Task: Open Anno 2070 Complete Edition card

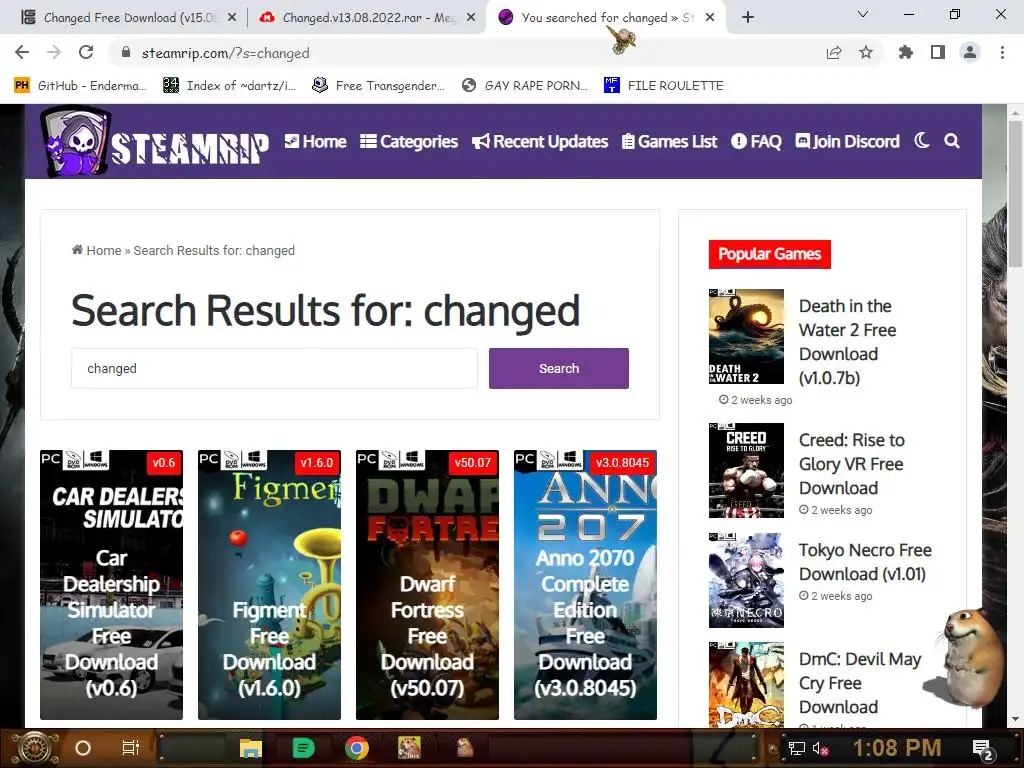Action: coord(585,584)
